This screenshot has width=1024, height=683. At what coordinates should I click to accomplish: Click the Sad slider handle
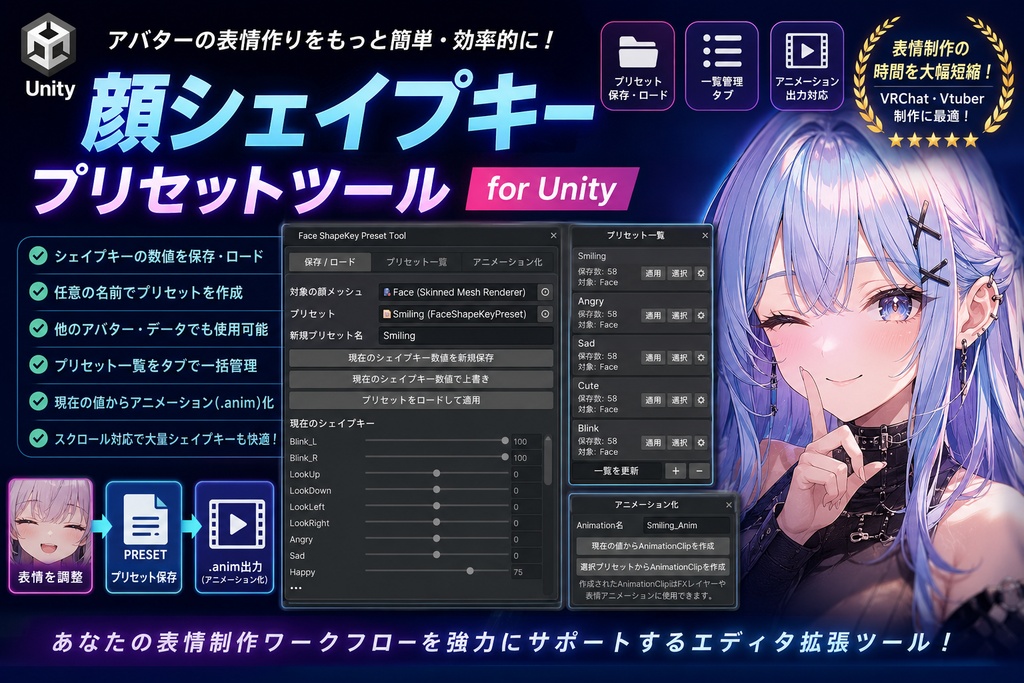tap(436, 555)
